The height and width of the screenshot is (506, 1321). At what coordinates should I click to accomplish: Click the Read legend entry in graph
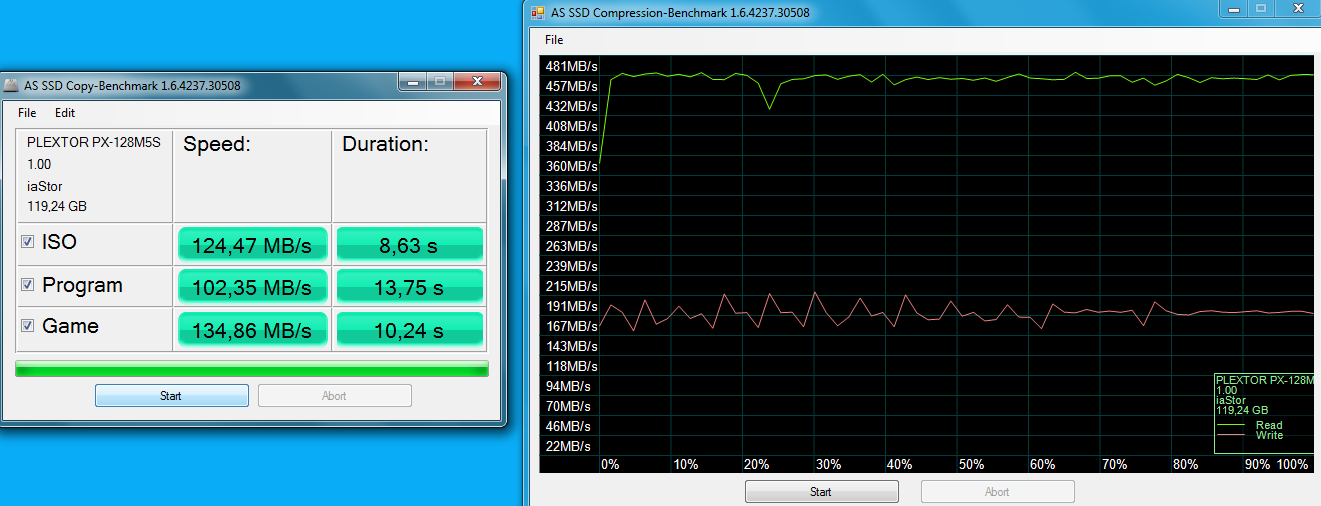click(x=1268, y=425)
